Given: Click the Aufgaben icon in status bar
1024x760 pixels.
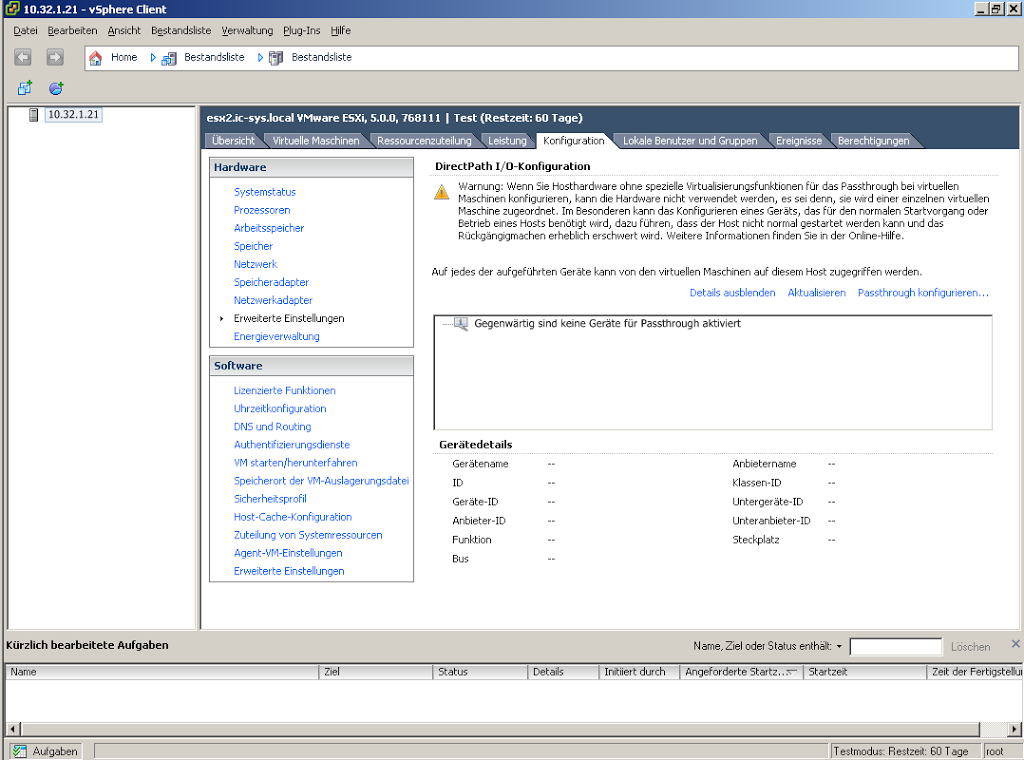Looking at the screenshot, I should pos(20,751).
